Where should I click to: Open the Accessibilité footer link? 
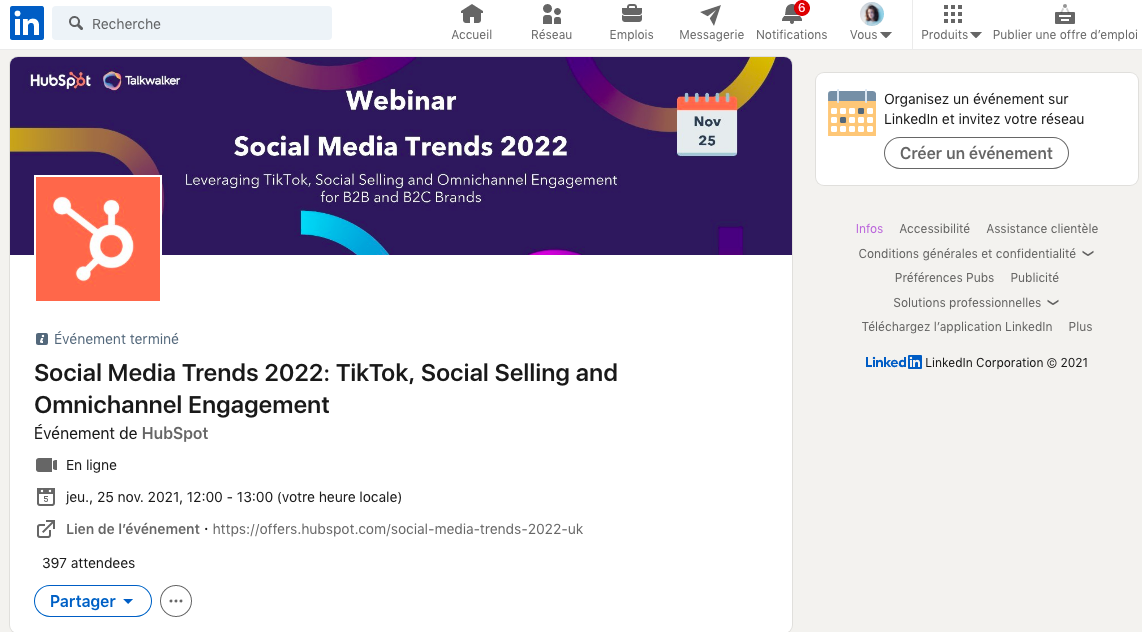click(934, 229)
